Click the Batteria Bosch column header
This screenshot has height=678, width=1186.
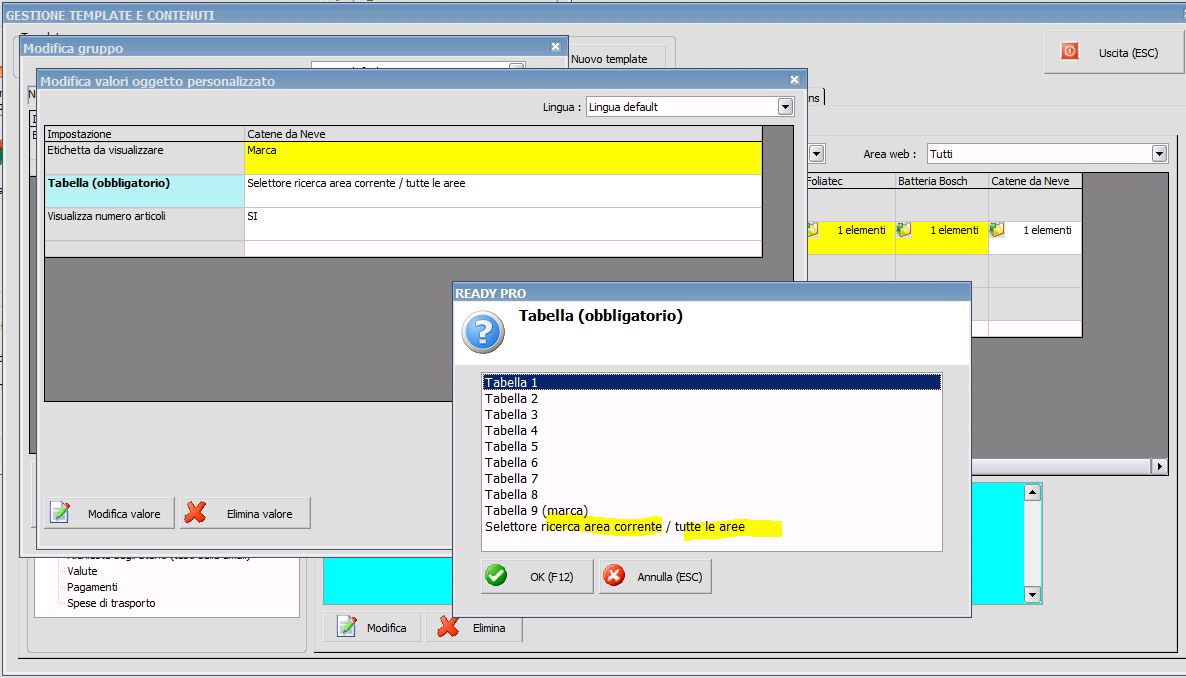942,181
